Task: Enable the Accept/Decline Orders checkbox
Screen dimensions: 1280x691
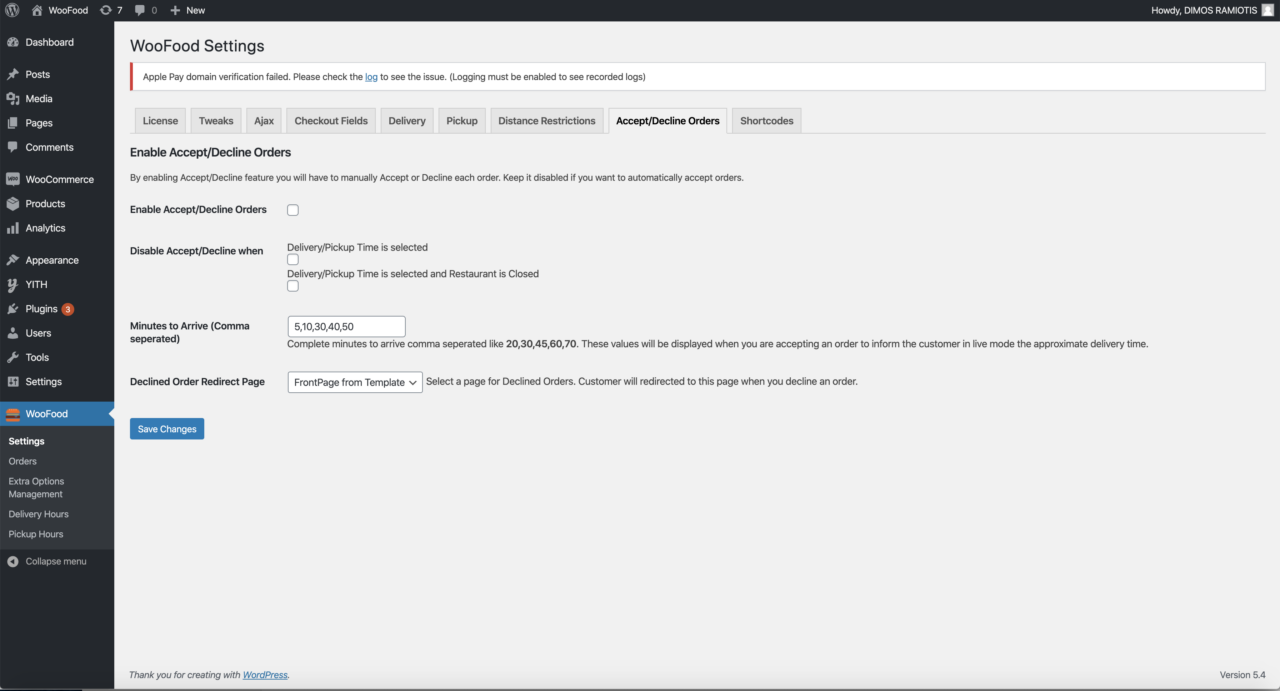Action: click(293, 210)
